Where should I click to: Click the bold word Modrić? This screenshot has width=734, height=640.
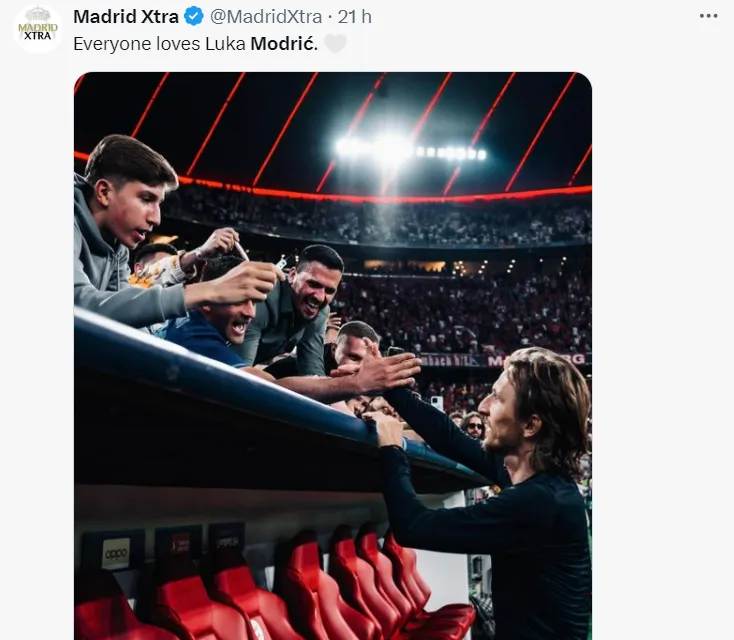(x=284, y=44)
